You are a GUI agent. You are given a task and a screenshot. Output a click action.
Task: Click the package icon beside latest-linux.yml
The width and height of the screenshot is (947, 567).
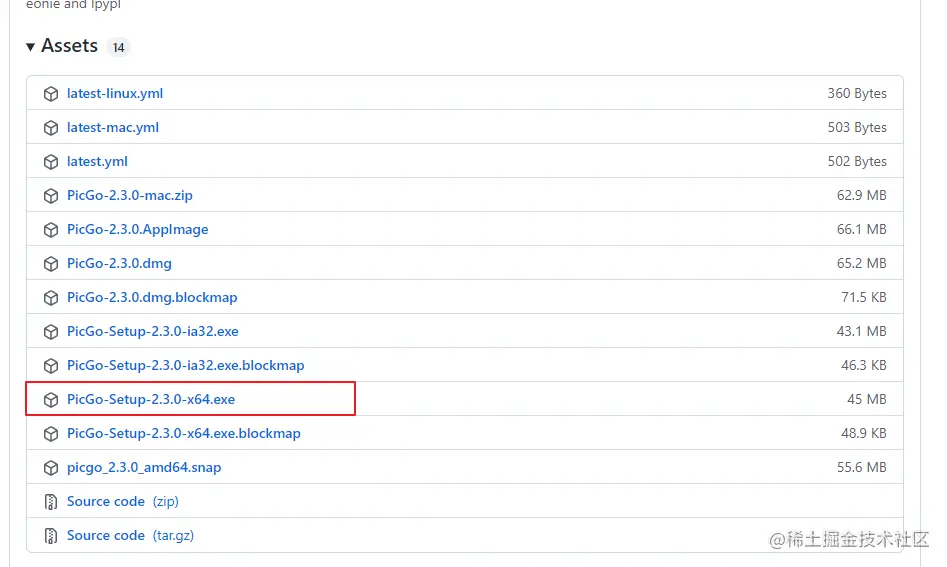[x=51, y=94]
